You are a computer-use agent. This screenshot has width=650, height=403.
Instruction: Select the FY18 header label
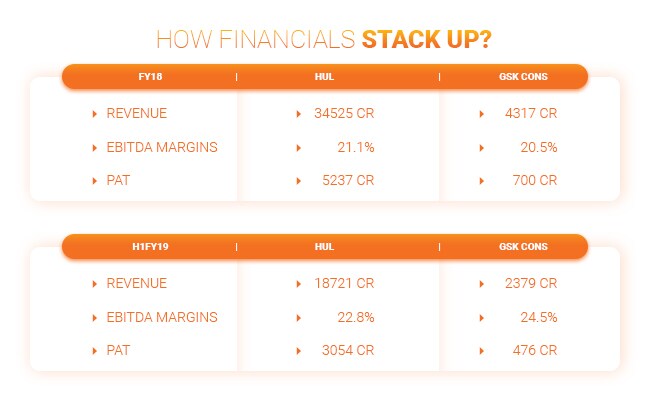point(149,77)
